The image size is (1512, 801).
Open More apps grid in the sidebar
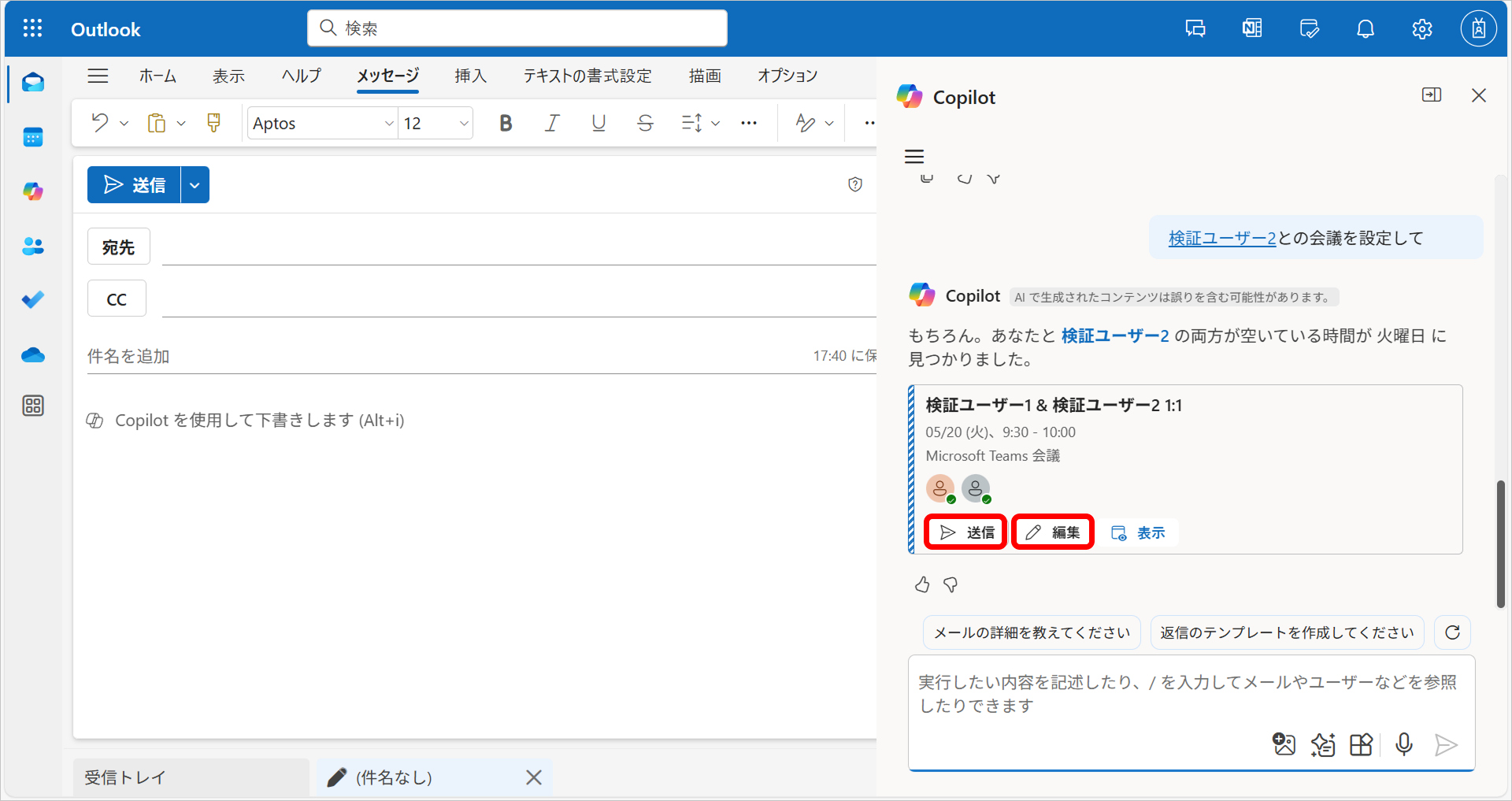(x=33, y=406)
